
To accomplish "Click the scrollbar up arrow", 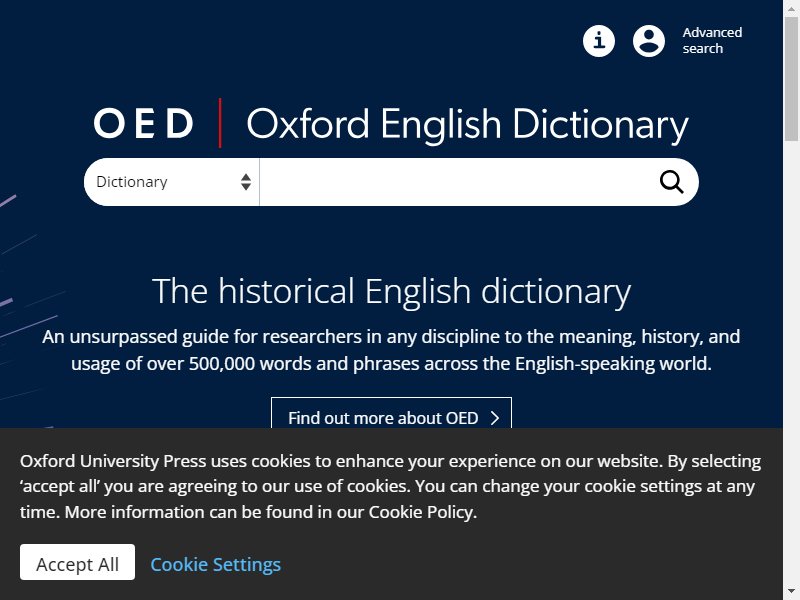I will [x=791, y=8].
